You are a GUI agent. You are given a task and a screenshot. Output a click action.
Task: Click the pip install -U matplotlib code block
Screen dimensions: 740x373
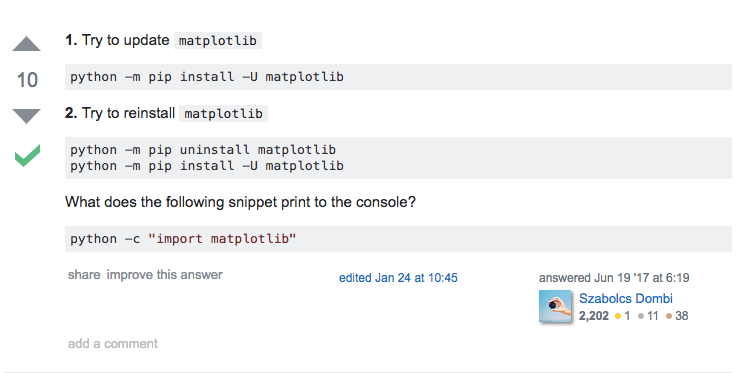pos(398,77)
